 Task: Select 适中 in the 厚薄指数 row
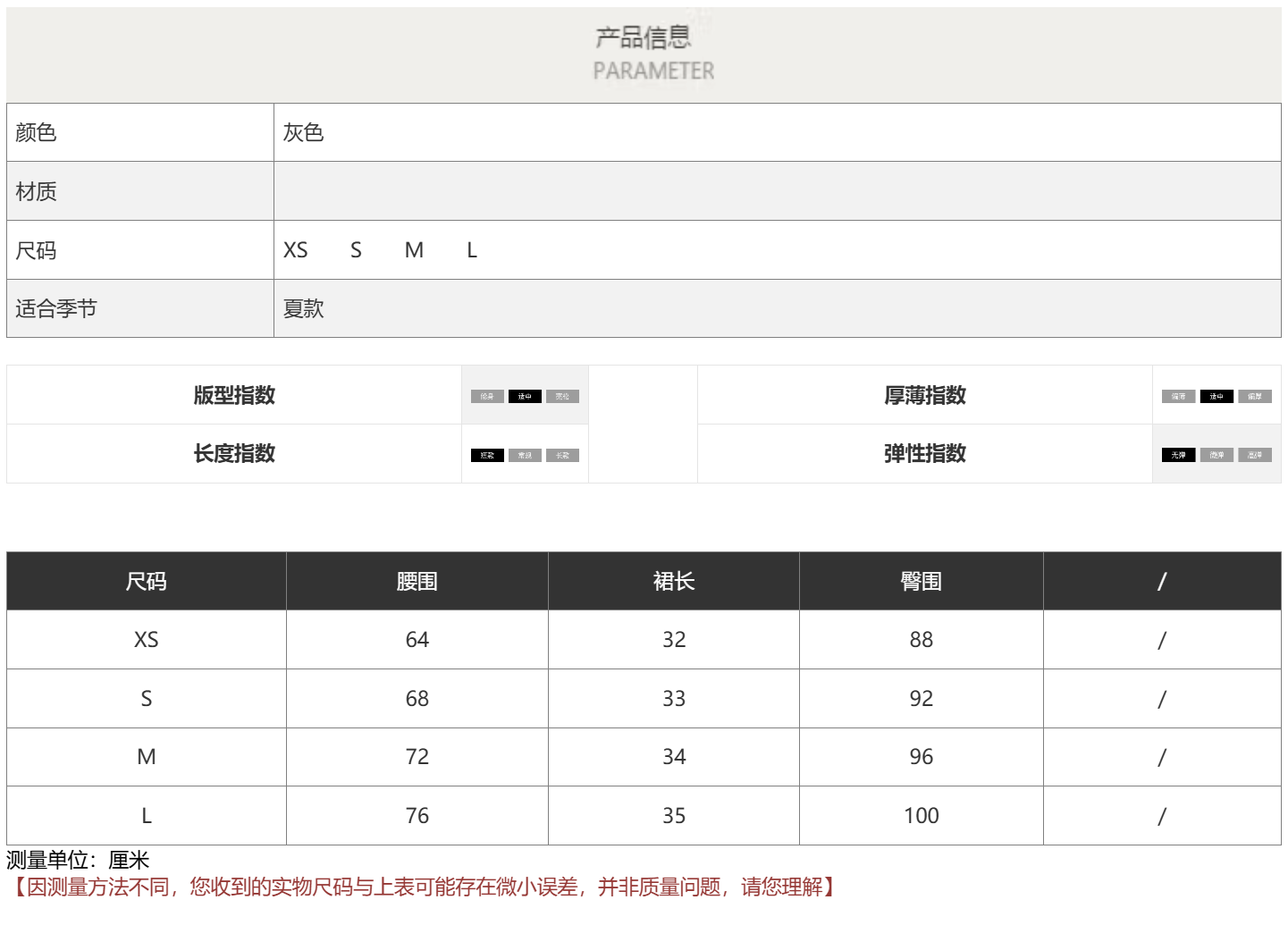(1216, 396)
